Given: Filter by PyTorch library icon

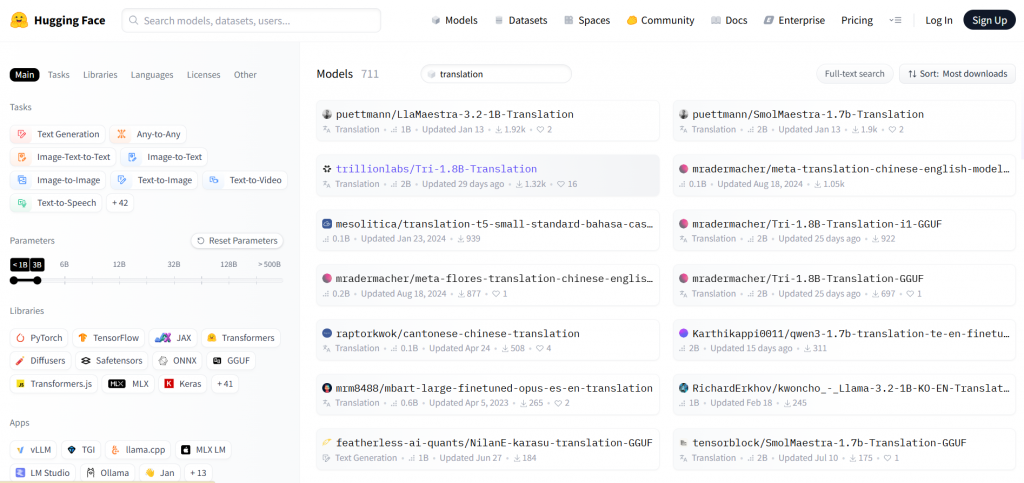Looking at the screenshot, I should click(20, 338).
